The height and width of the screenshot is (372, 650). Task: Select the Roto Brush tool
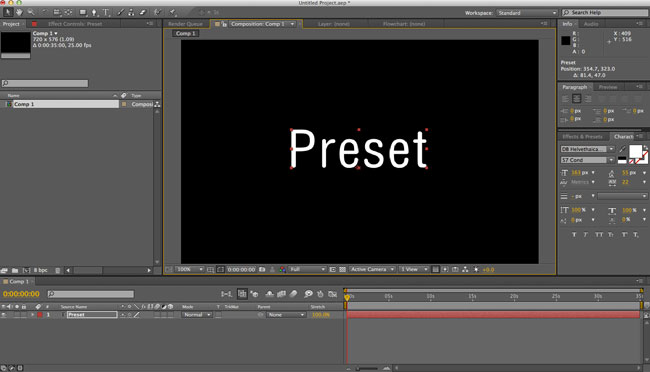tap(158, 12)
